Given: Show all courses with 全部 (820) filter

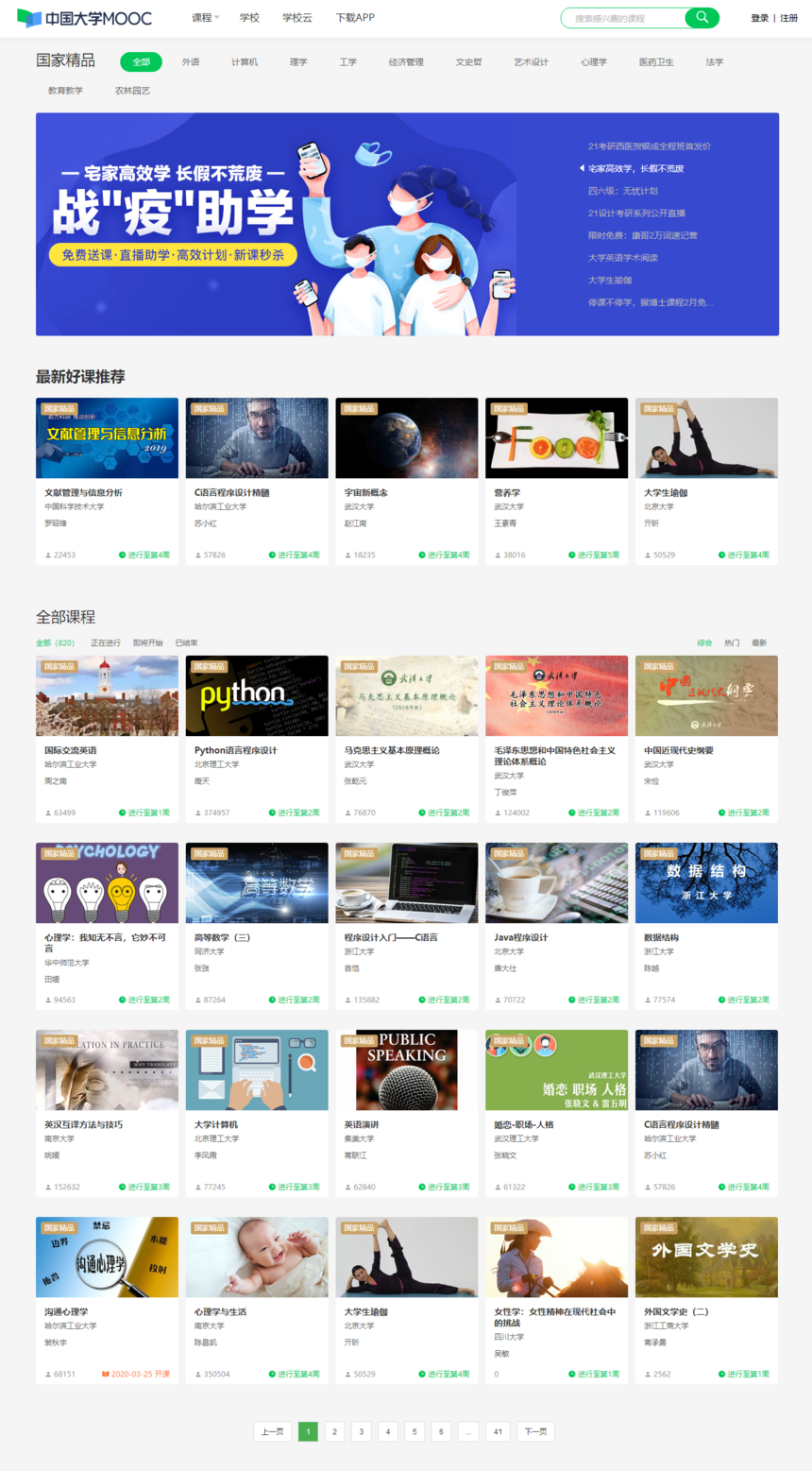Looking at the screenshot, I should 55,642.
